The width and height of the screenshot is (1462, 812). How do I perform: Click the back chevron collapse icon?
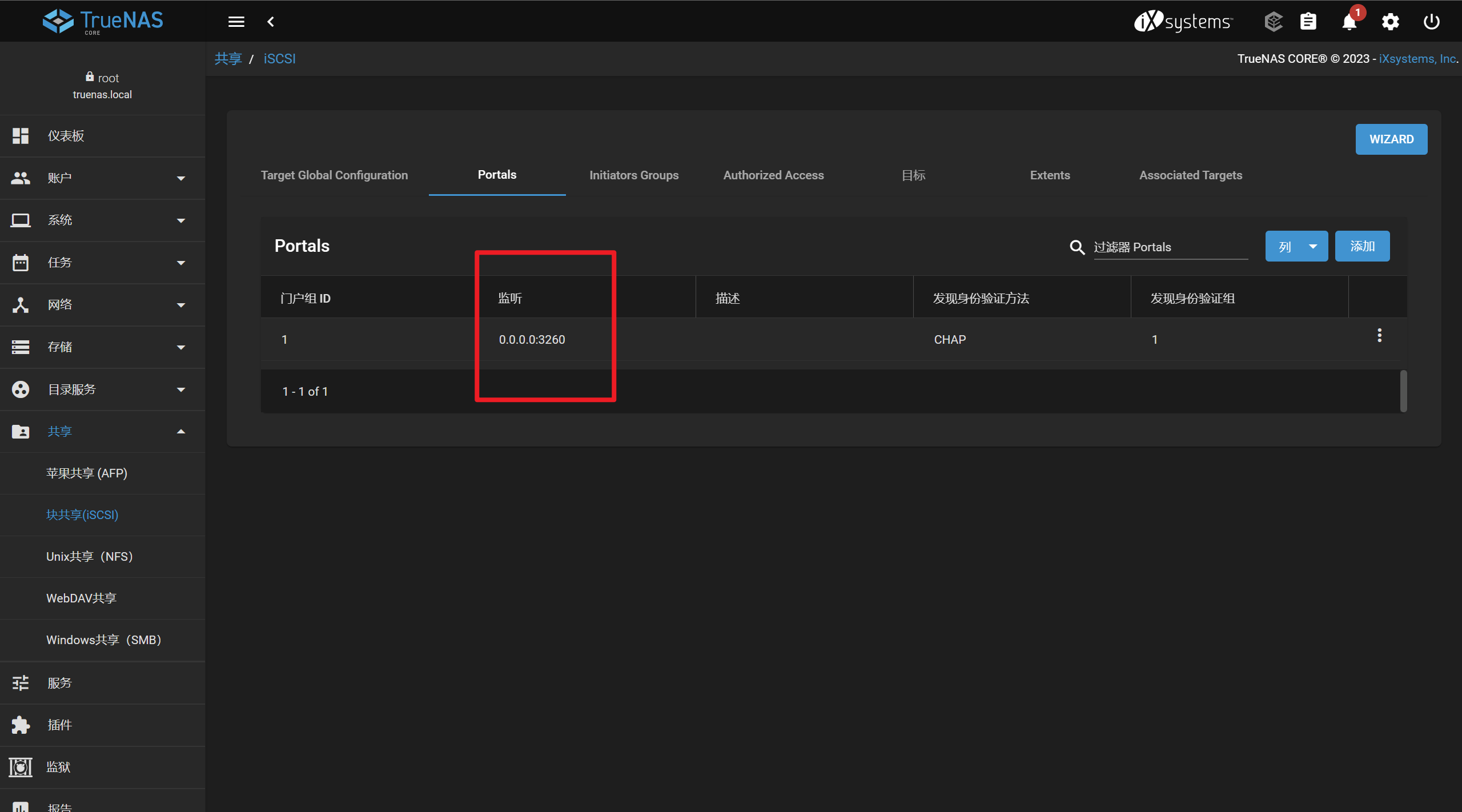271,22
